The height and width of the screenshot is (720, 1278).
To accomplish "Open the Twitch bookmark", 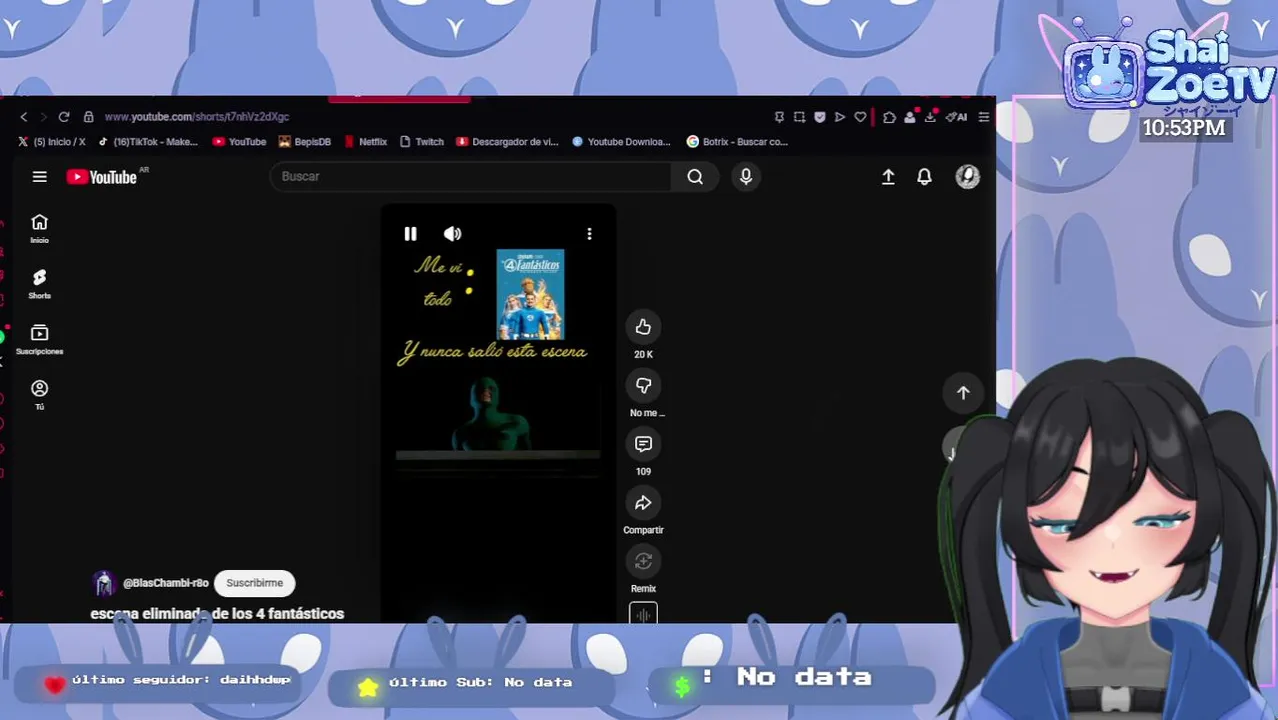I will [421, 142].
